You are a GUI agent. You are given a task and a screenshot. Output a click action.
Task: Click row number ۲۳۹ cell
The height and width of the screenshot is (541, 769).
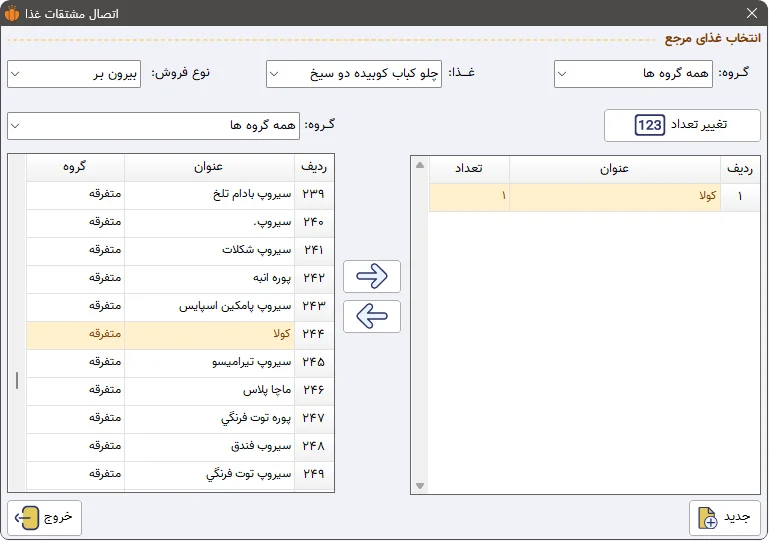314,195
